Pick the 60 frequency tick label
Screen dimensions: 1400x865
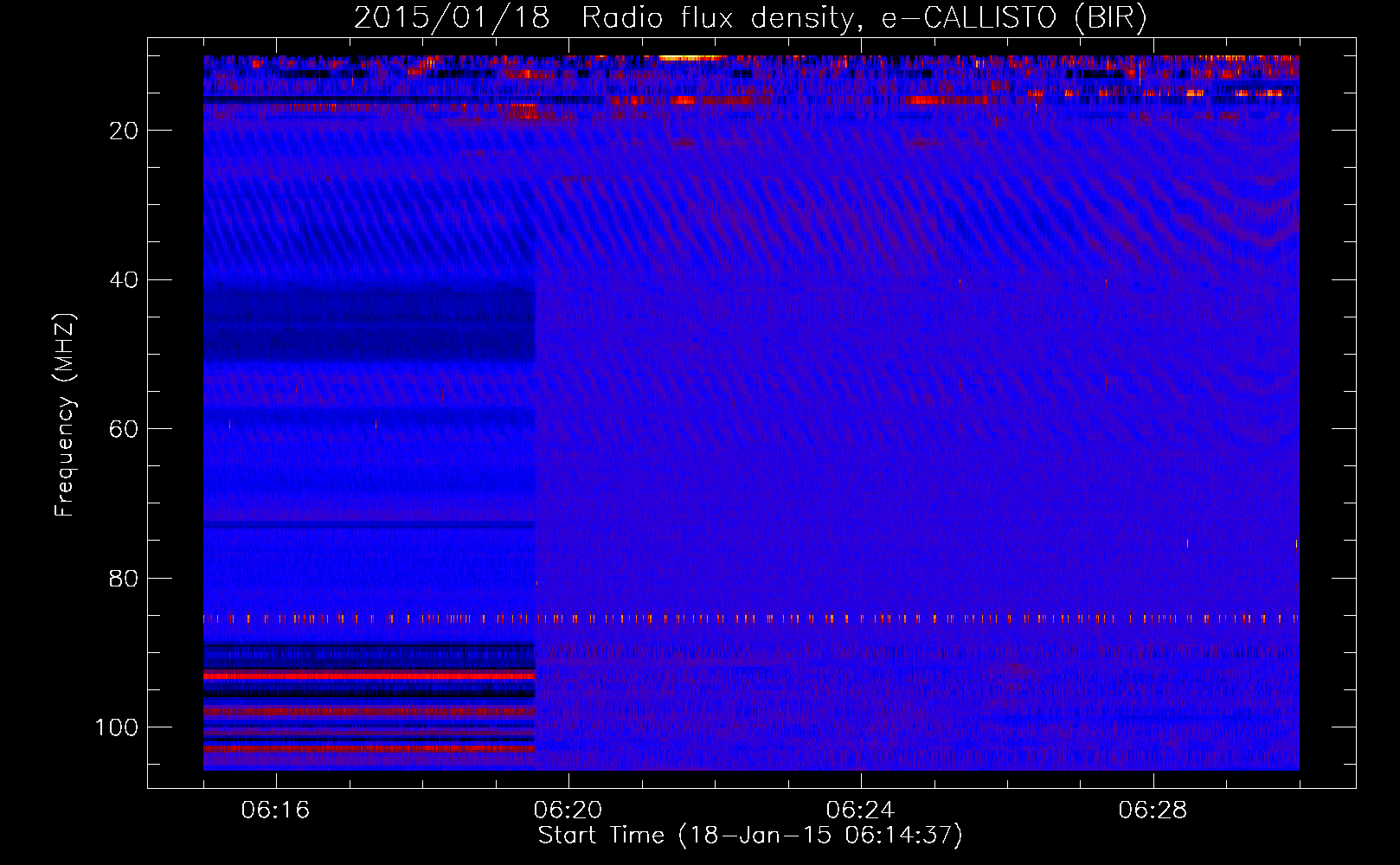coord(125,429)
